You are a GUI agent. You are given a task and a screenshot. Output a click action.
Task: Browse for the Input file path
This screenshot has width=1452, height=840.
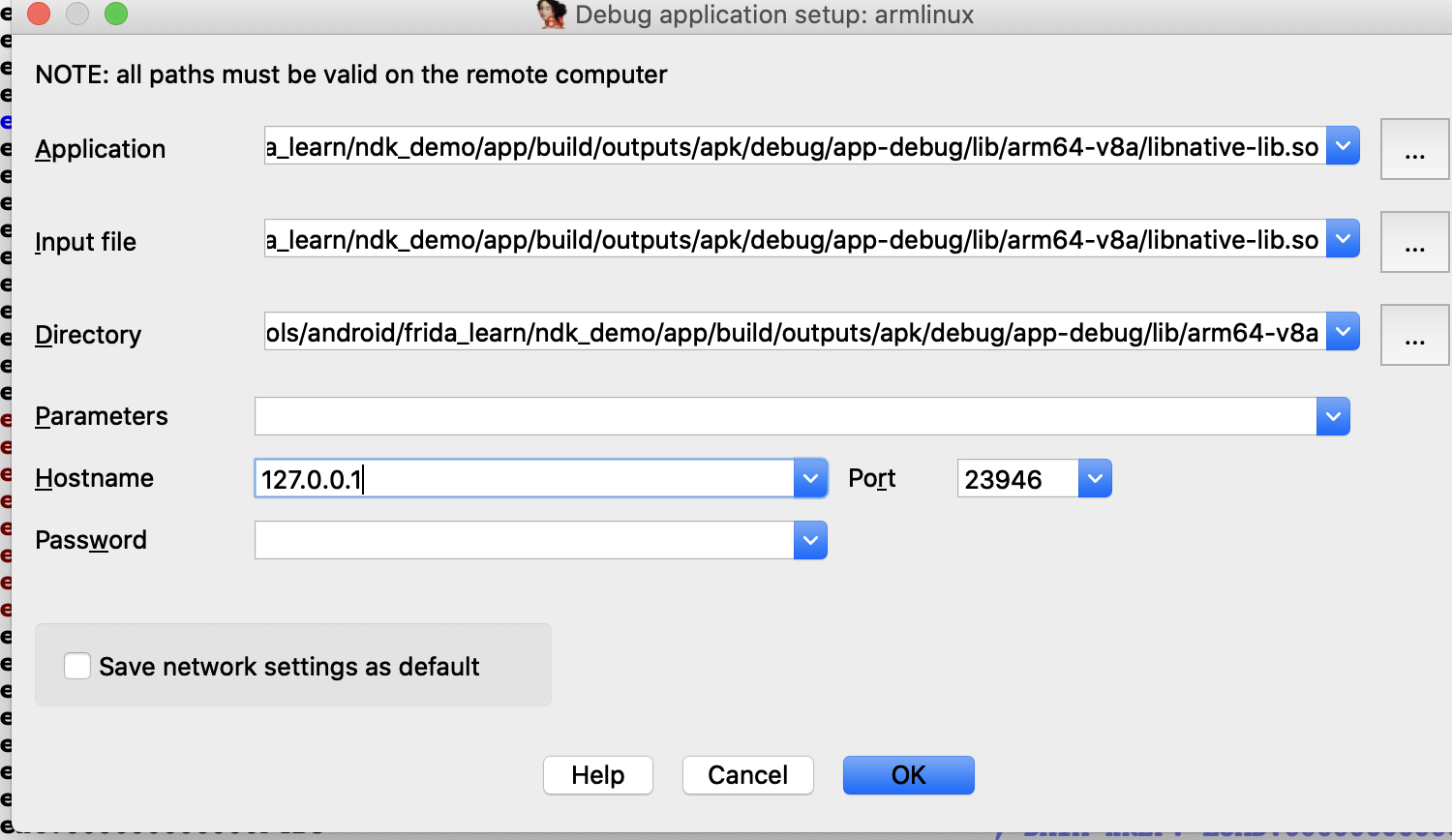point(1414,242)
